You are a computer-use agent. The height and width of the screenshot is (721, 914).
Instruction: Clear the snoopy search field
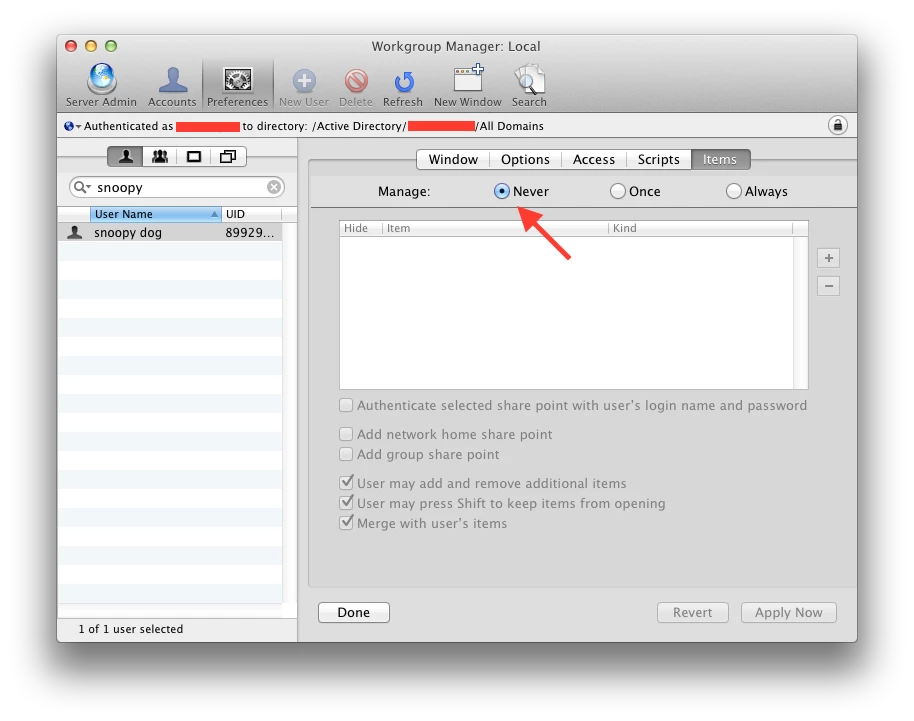coord(274,187)
